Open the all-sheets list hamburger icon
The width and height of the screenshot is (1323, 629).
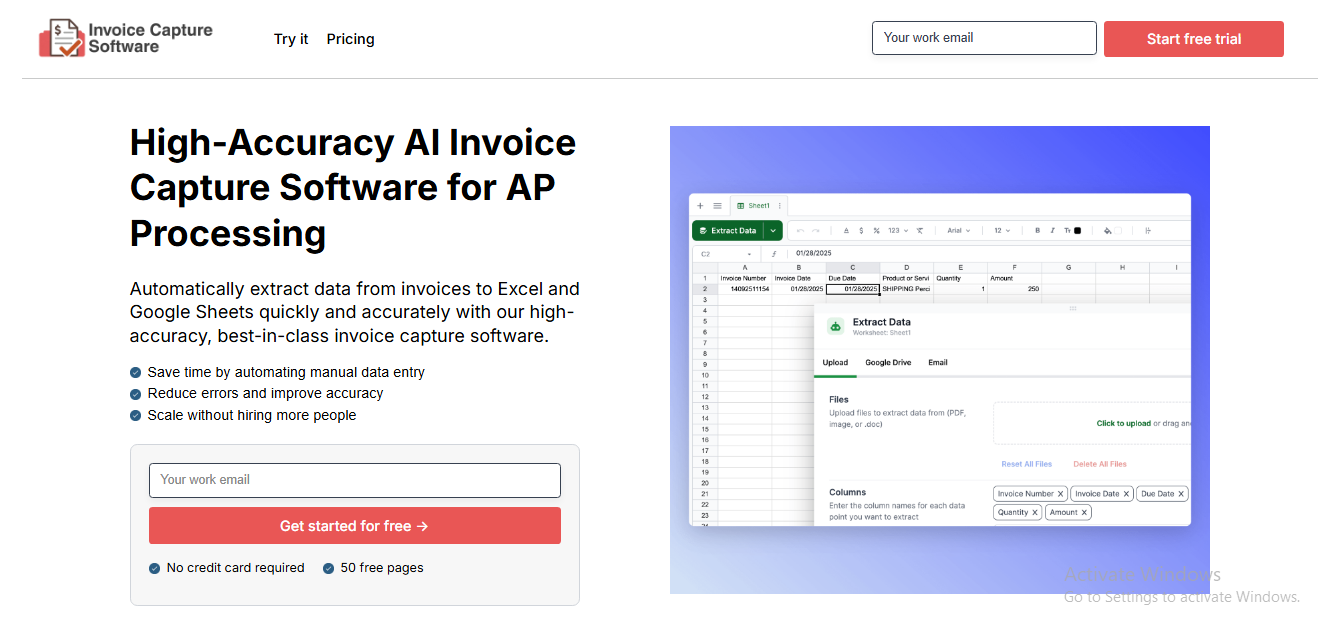(717, 206)
